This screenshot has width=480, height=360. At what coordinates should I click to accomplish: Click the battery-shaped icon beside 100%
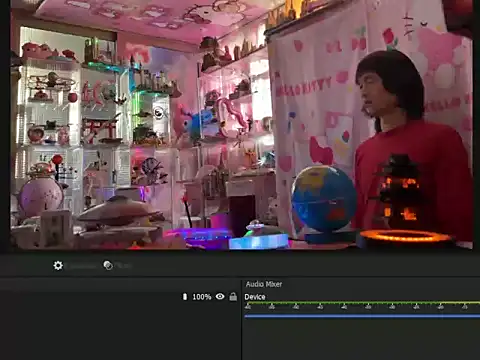185,296
